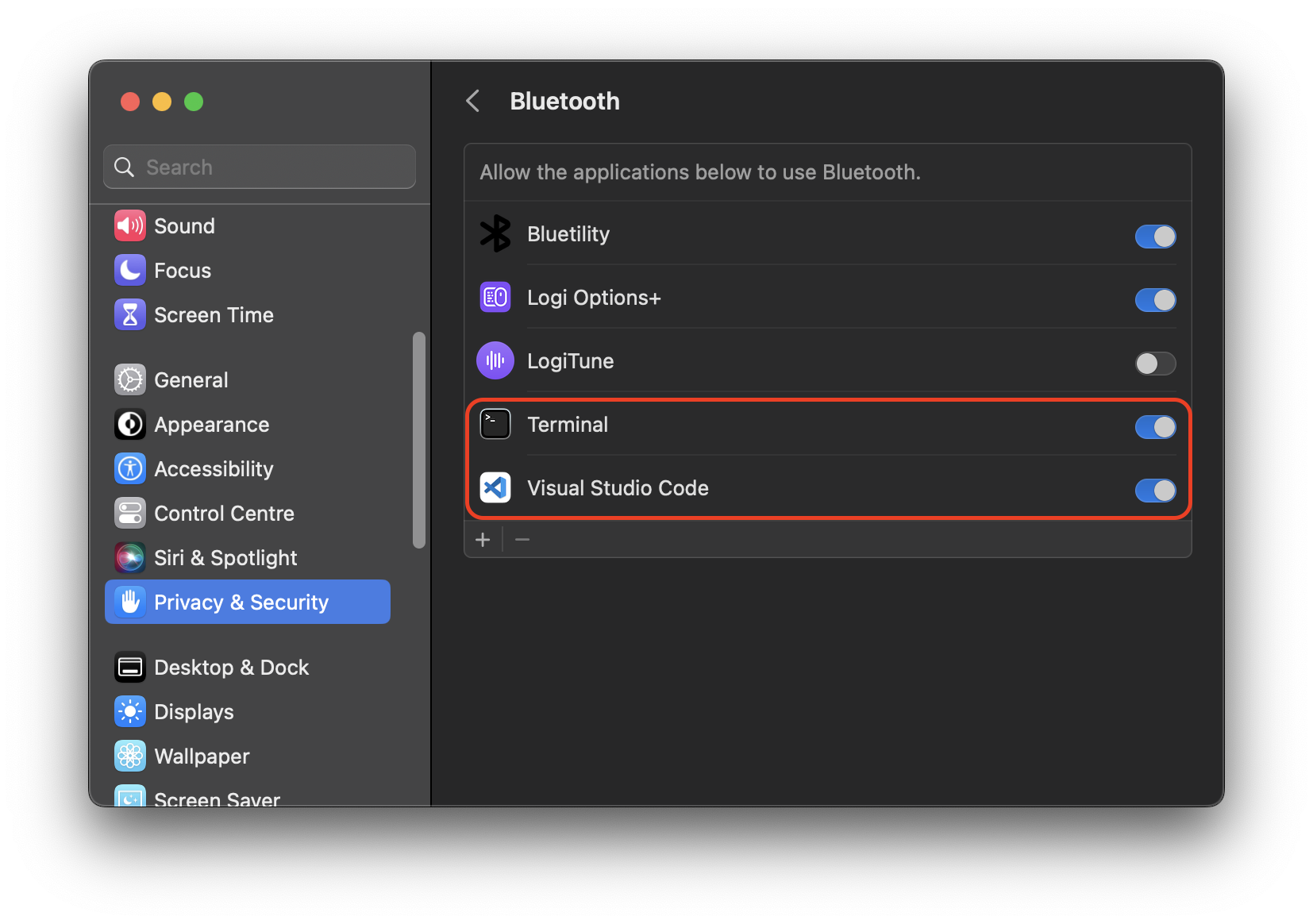Open Siri & Spotlight settings
Viewport: 1313px width, 924px height.
click(x=225, y=558)
